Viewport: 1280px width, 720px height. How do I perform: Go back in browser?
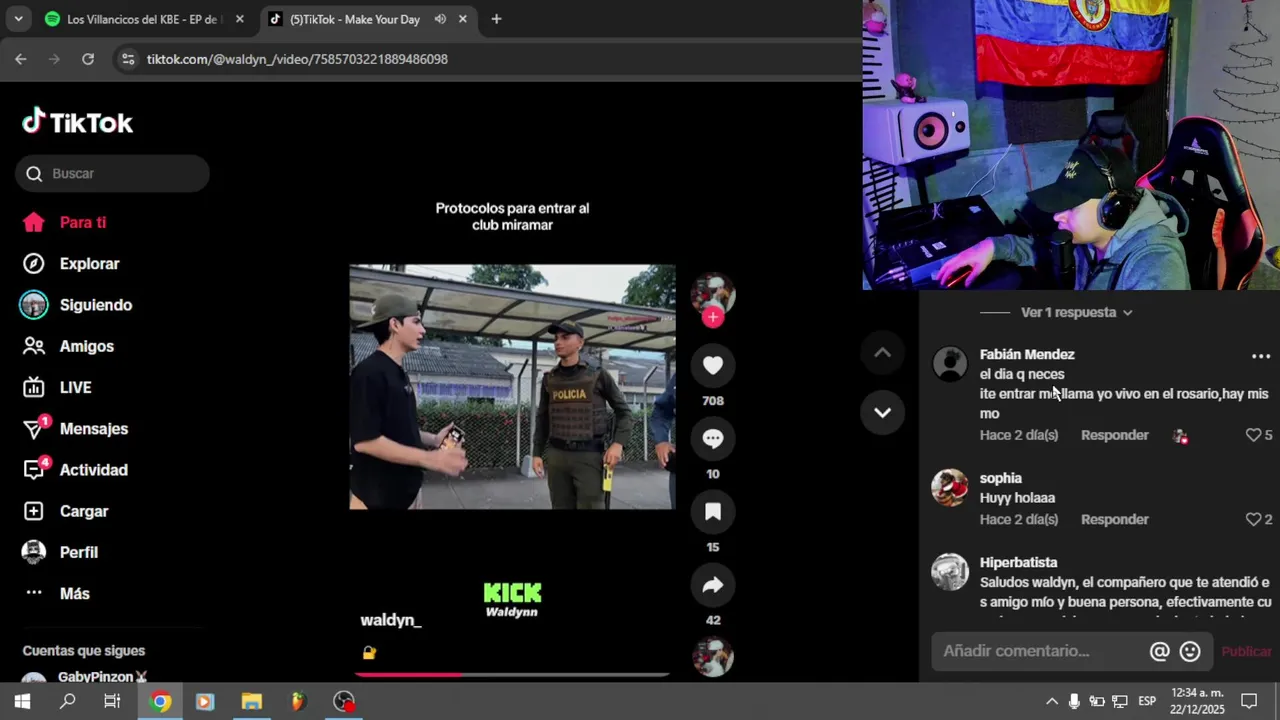click(x=21, y=59)
